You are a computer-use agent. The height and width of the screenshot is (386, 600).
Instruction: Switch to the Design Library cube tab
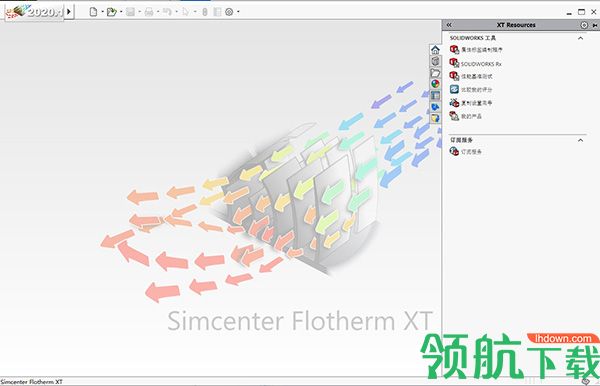pos(435,61)
